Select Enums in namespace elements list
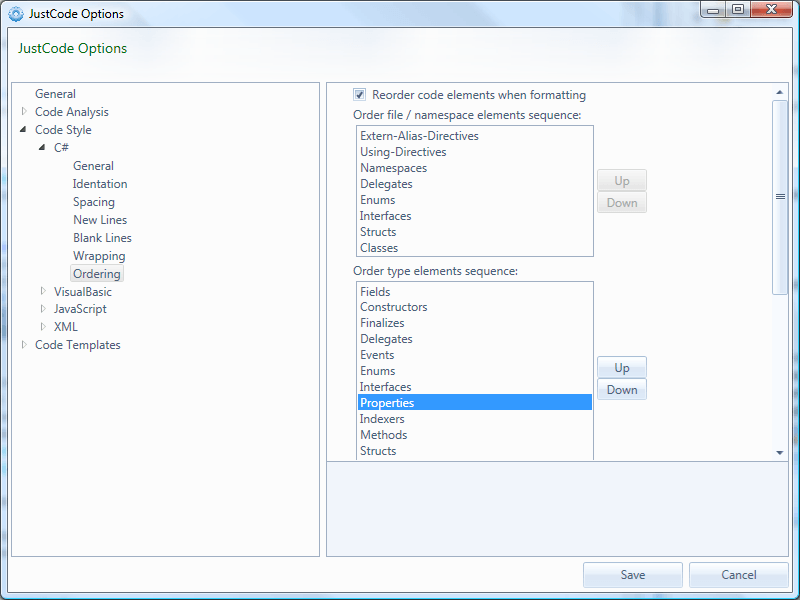Screen dimensions: 800x600 [475, 200]
